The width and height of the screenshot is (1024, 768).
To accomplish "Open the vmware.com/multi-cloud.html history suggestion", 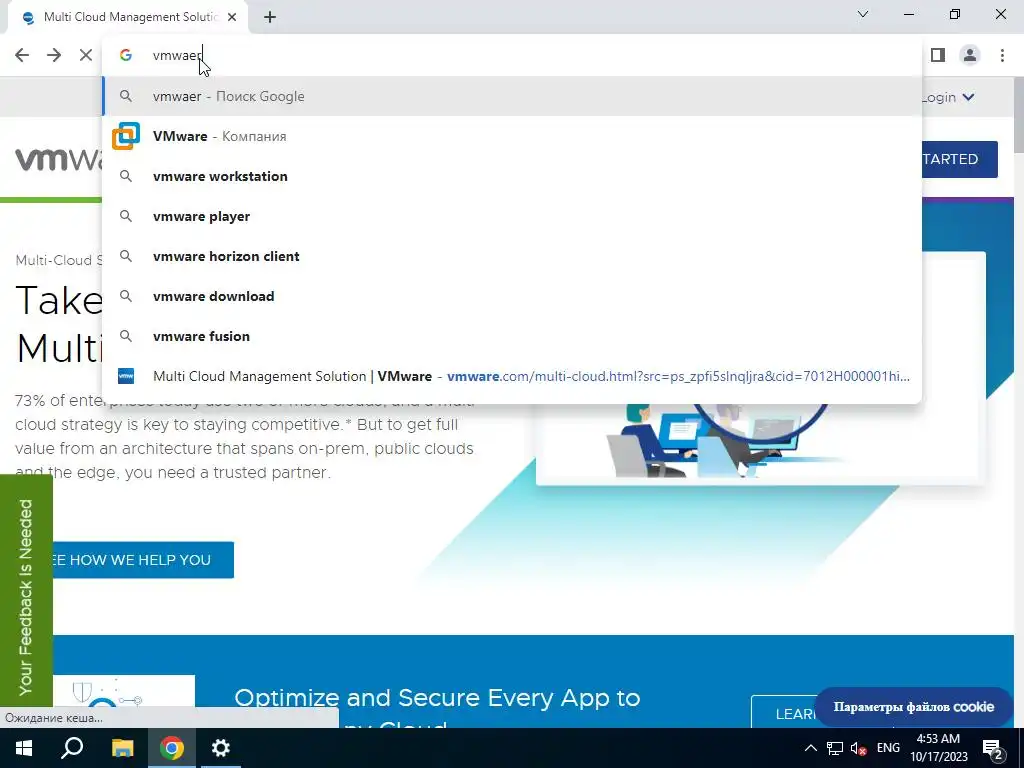I will point(512,376).
